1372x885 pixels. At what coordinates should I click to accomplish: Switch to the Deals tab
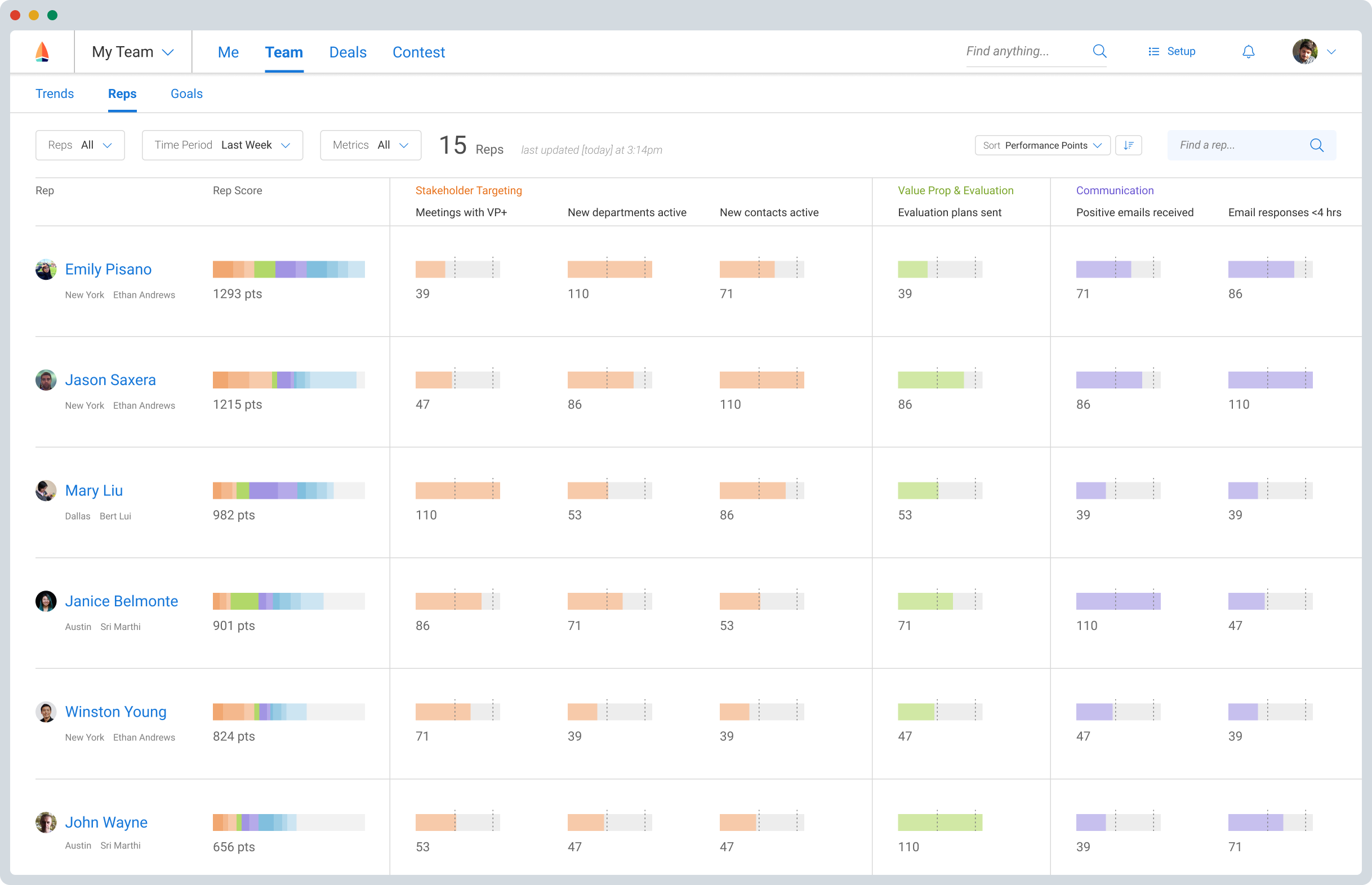(x=347, y=52)
